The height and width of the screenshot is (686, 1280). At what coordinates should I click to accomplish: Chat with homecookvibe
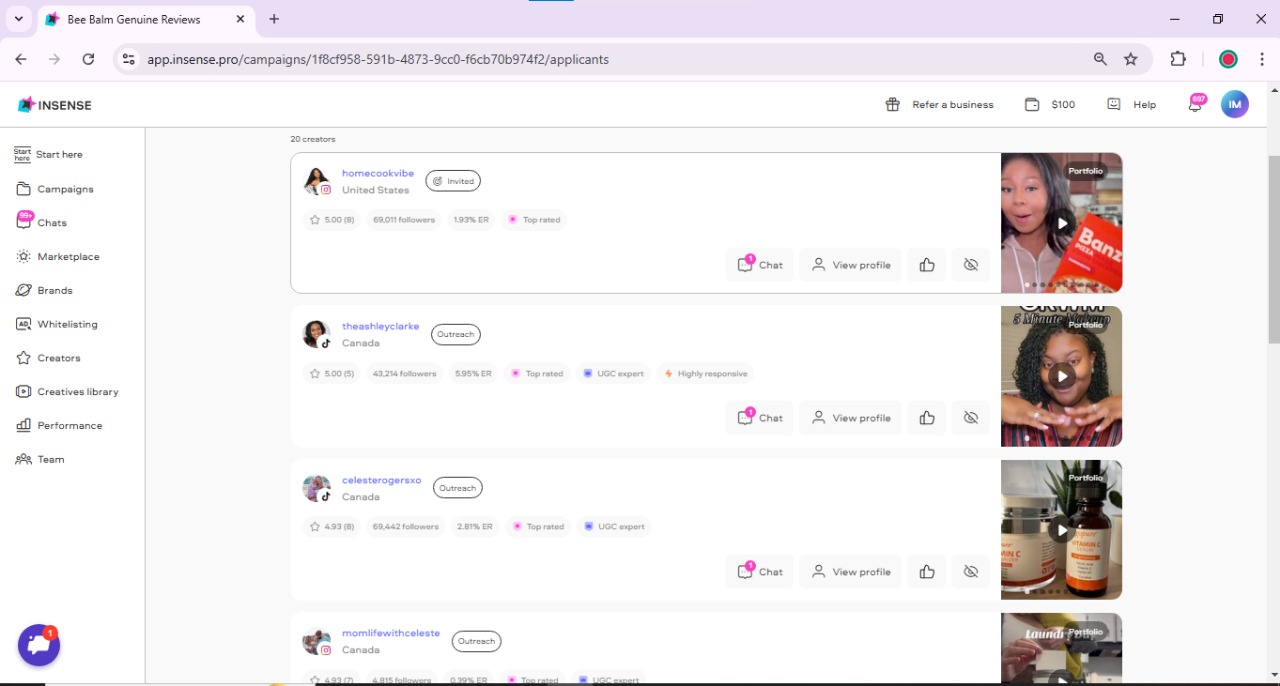(760, 265)
